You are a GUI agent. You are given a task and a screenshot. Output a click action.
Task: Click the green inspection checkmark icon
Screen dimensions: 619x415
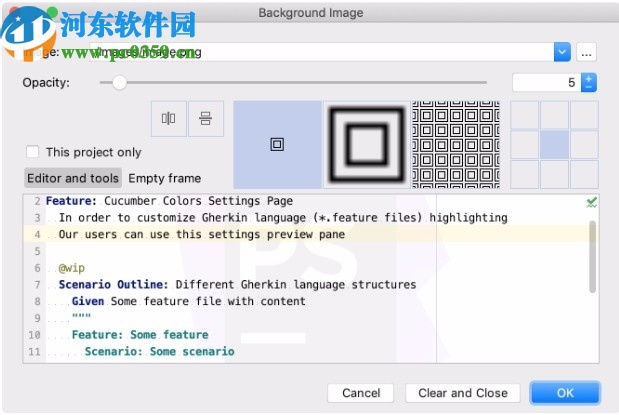[x=591, y=203]
